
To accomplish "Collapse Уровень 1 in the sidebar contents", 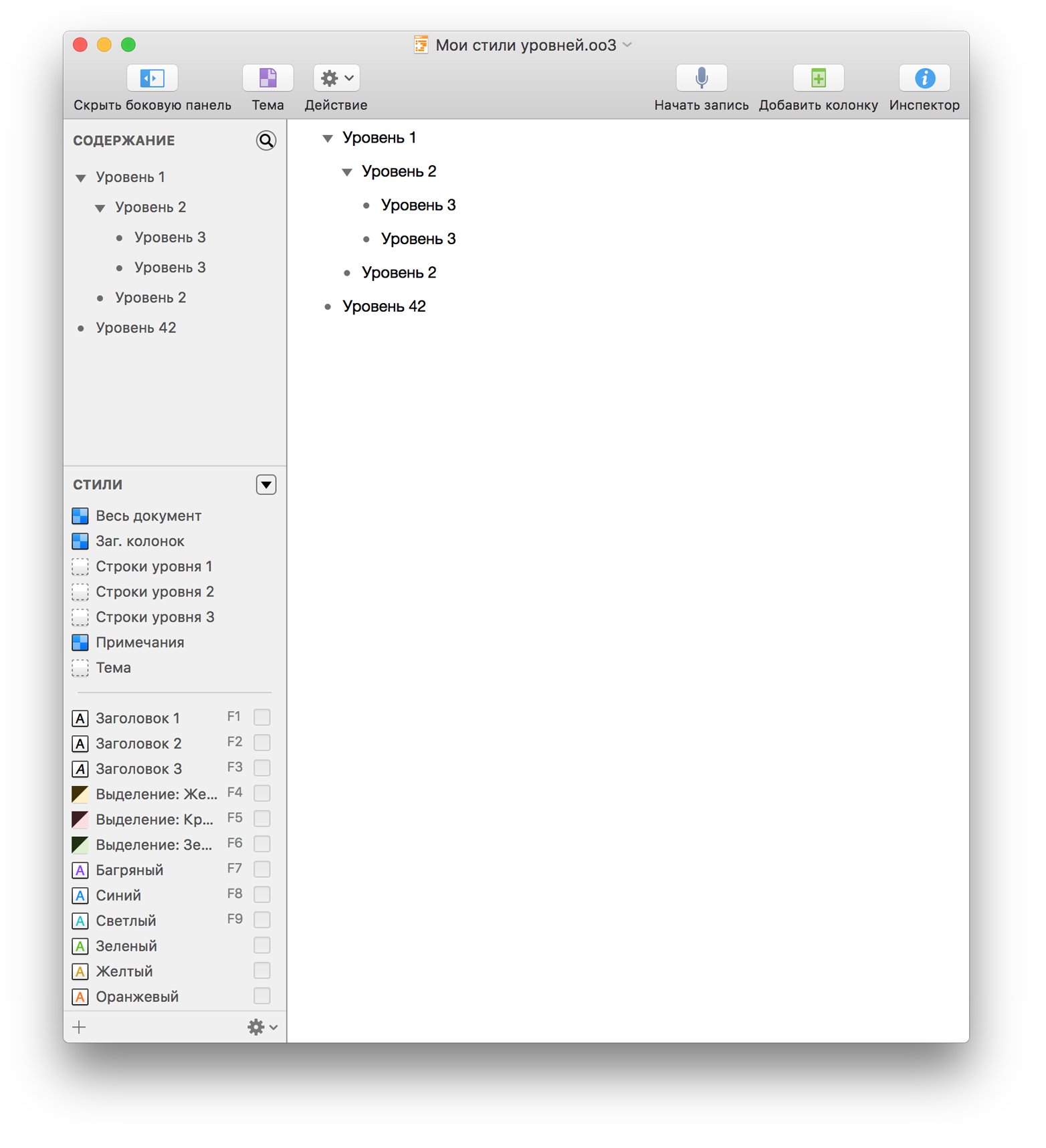I will click(x=81, y=178).
